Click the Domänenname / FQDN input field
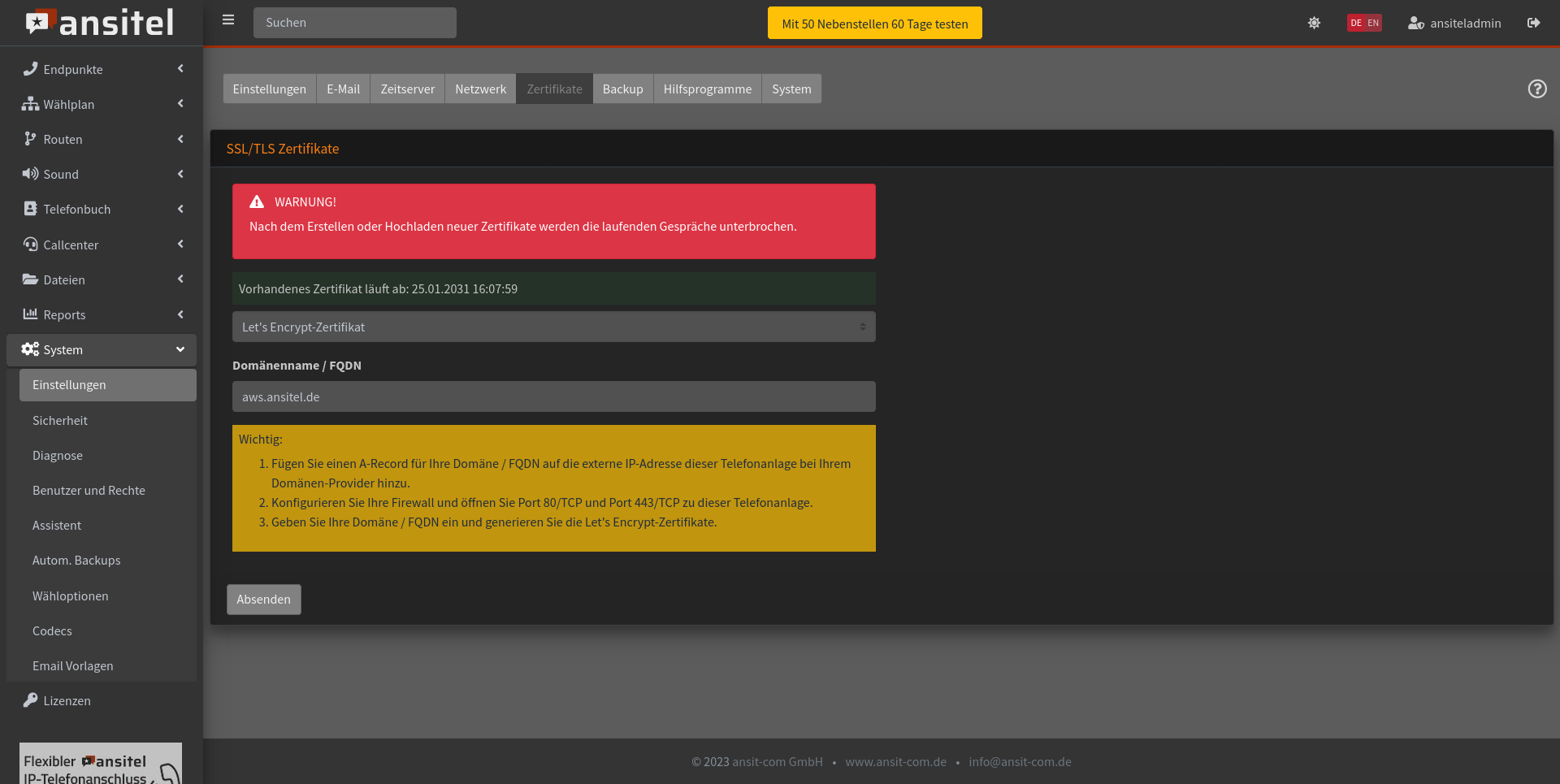Viewport: 1560px width, 784px height. pos(553,396)
